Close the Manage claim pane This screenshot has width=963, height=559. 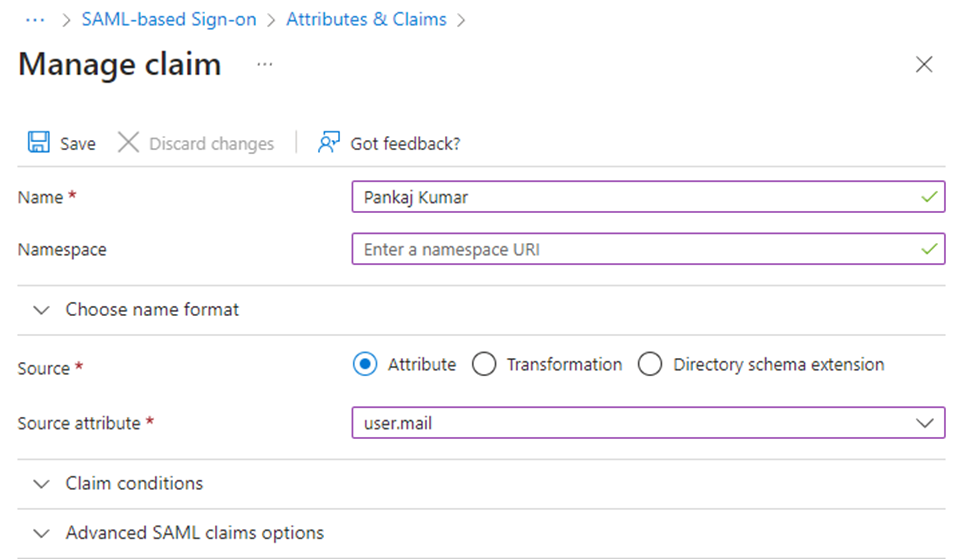click(x=924, y=64)
